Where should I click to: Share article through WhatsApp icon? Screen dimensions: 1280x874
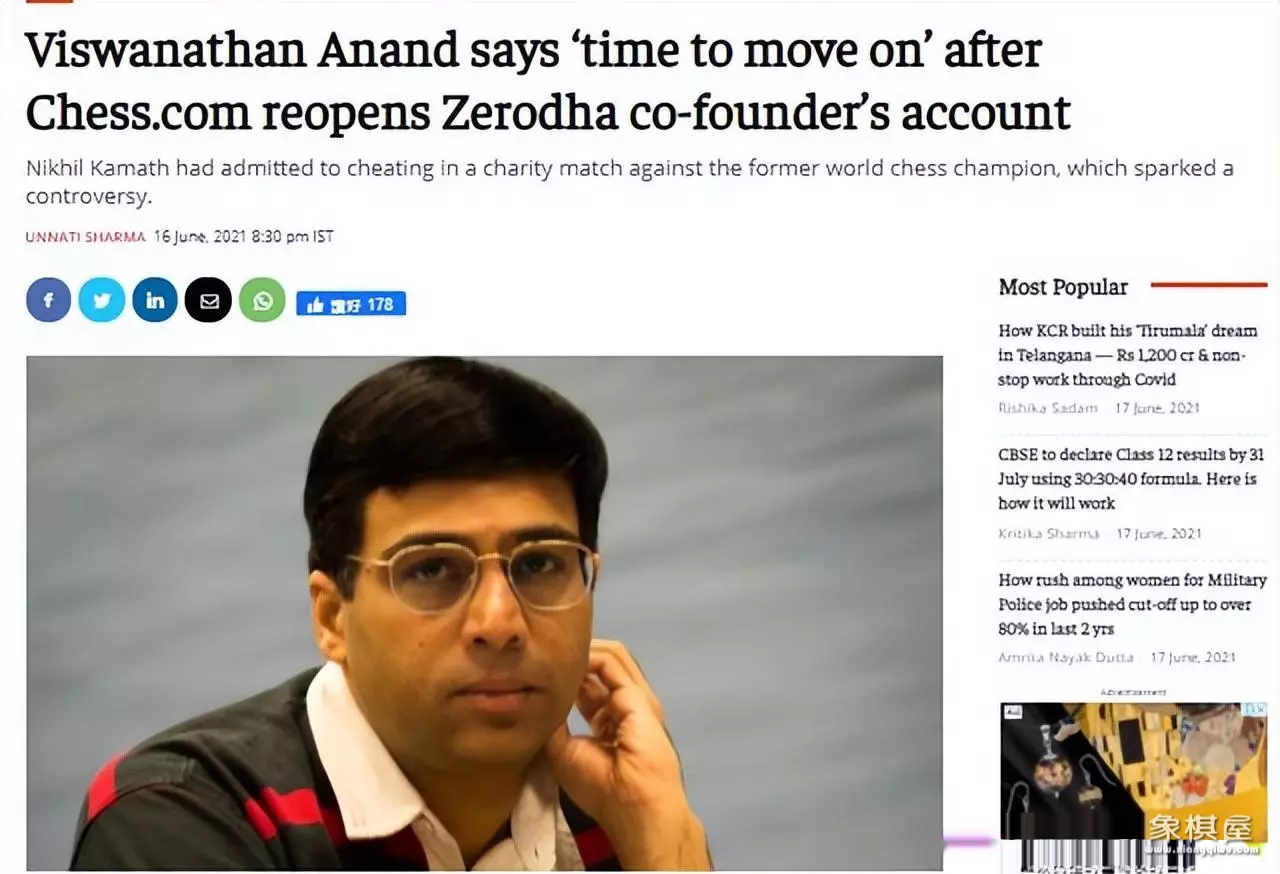tap(262, 300)
